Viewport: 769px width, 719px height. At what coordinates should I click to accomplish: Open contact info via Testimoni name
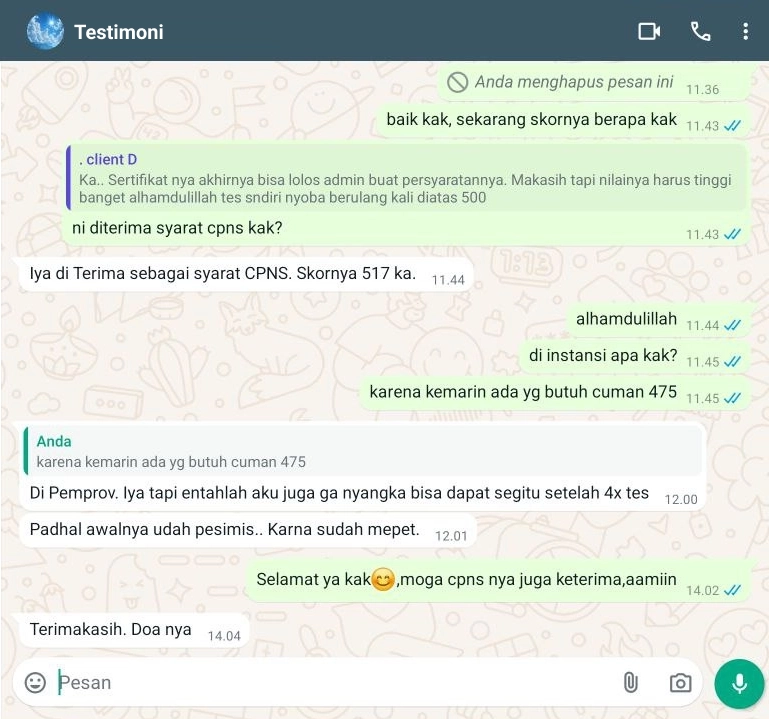point(119,32)
